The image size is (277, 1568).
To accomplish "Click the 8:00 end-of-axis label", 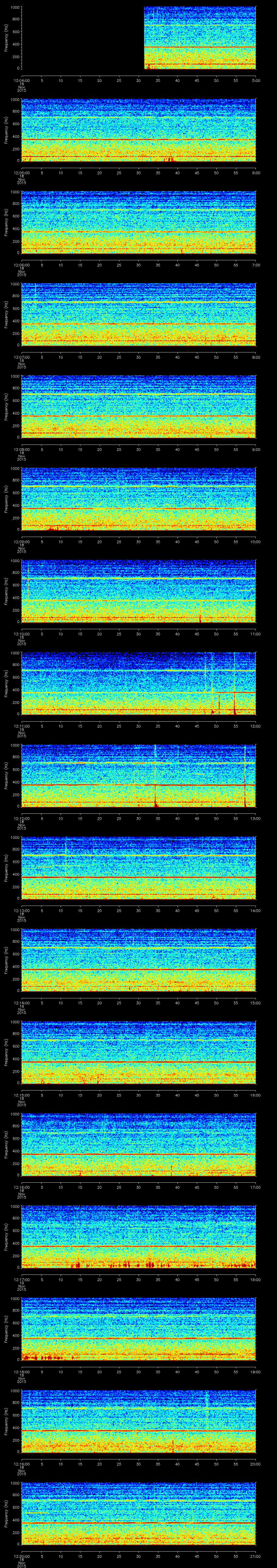I will (x=256, y=357).
